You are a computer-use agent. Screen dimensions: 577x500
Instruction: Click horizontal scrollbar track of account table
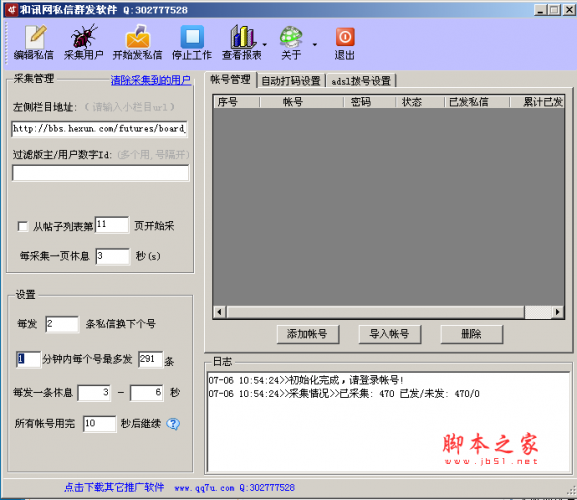[538, 312]
